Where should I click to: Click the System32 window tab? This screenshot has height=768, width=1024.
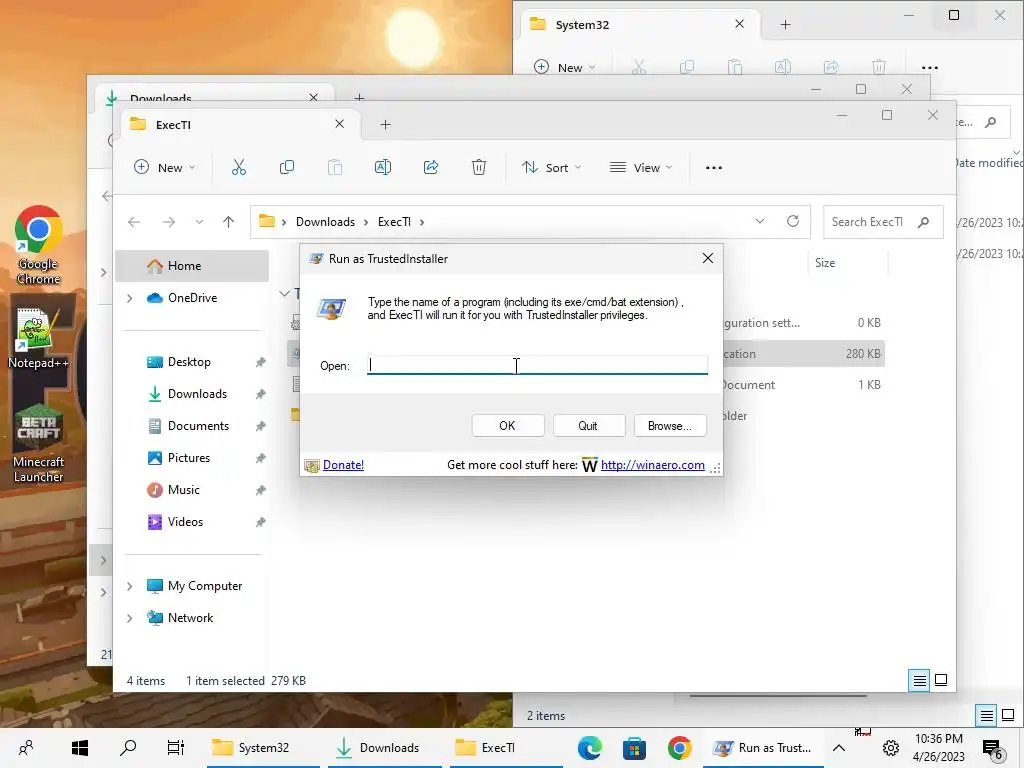[x=640, y=25]
